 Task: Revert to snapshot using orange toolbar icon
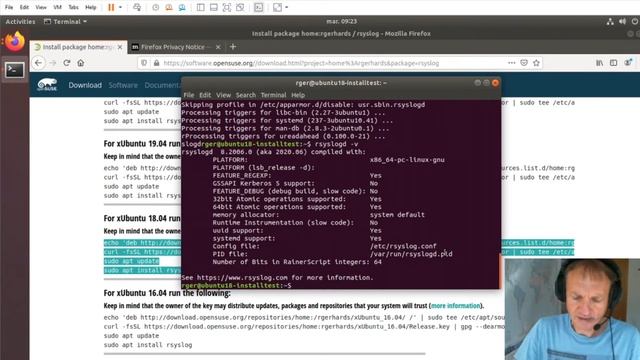pos(169,7)
